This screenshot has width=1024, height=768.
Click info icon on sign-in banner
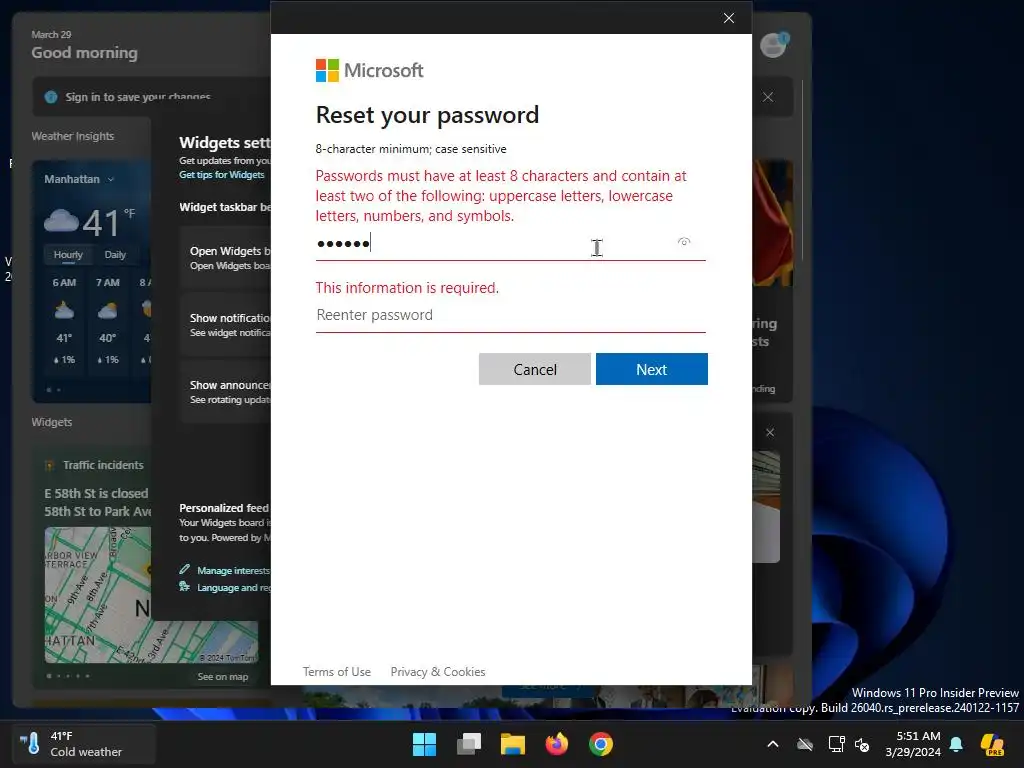[51, 97]
